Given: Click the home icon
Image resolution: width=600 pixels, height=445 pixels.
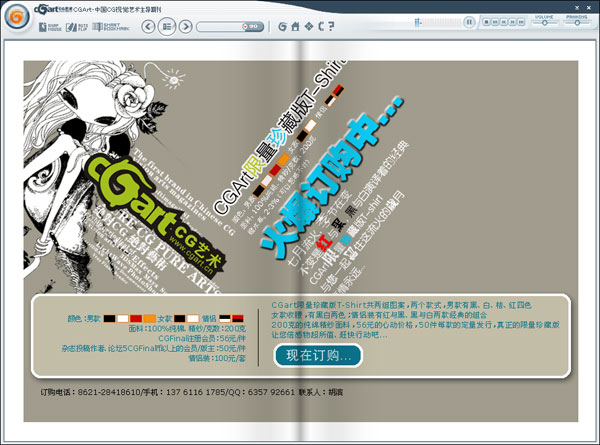Looking at the screenshot, I should [x=295, y=26].
